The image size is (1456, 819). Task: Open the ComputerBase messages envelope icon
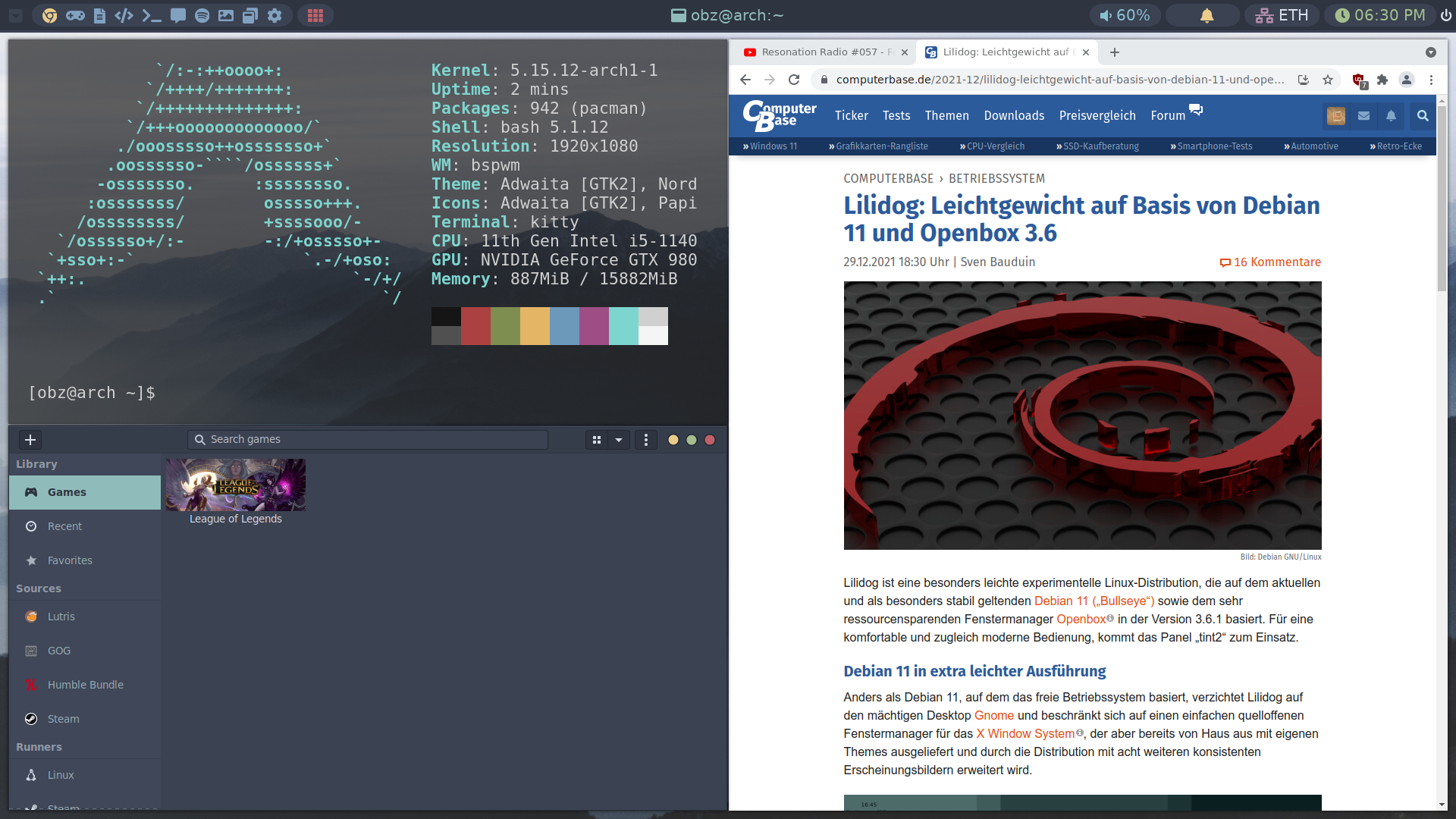(x=1363, y=116)
